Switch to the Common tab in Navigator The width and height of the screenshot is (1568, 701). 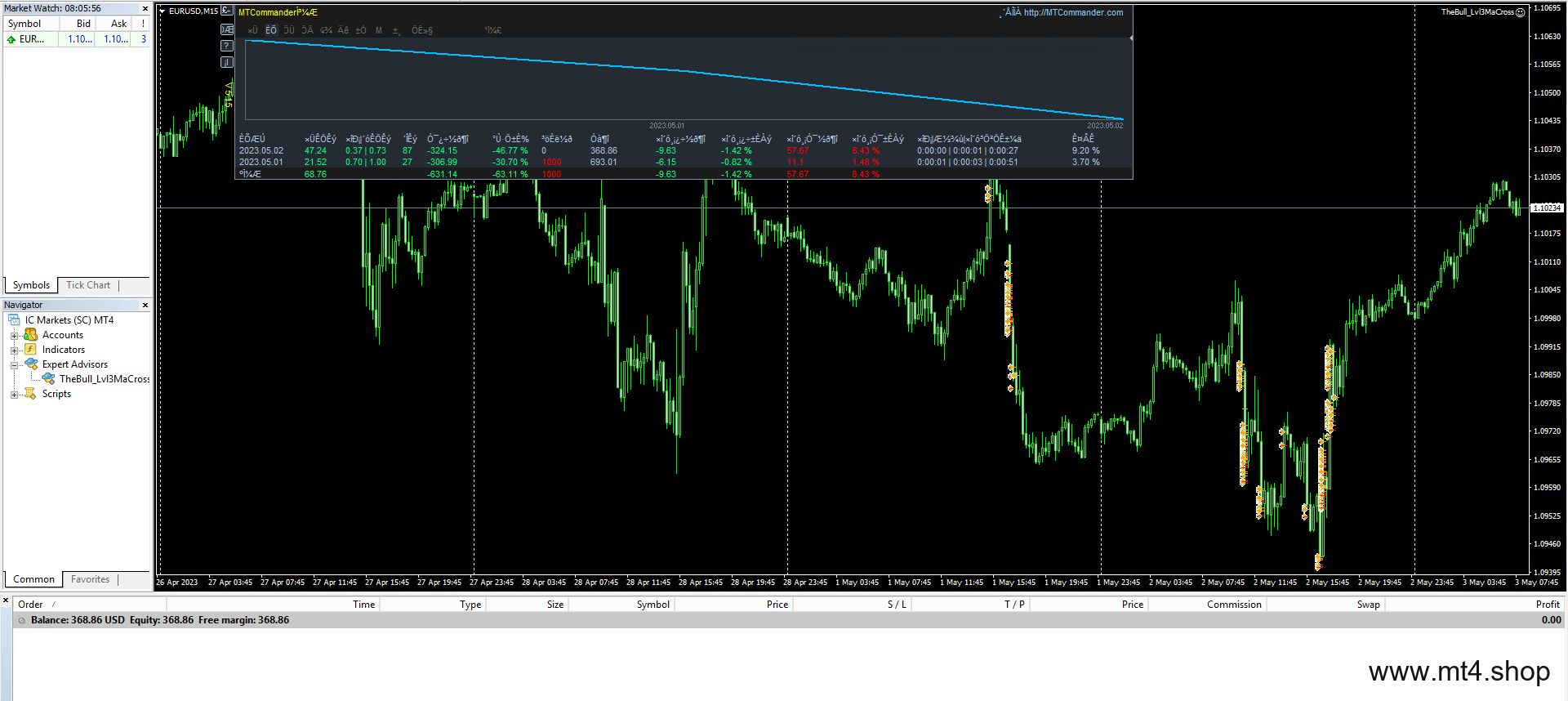pyautogui.click(x=33, y=579)
